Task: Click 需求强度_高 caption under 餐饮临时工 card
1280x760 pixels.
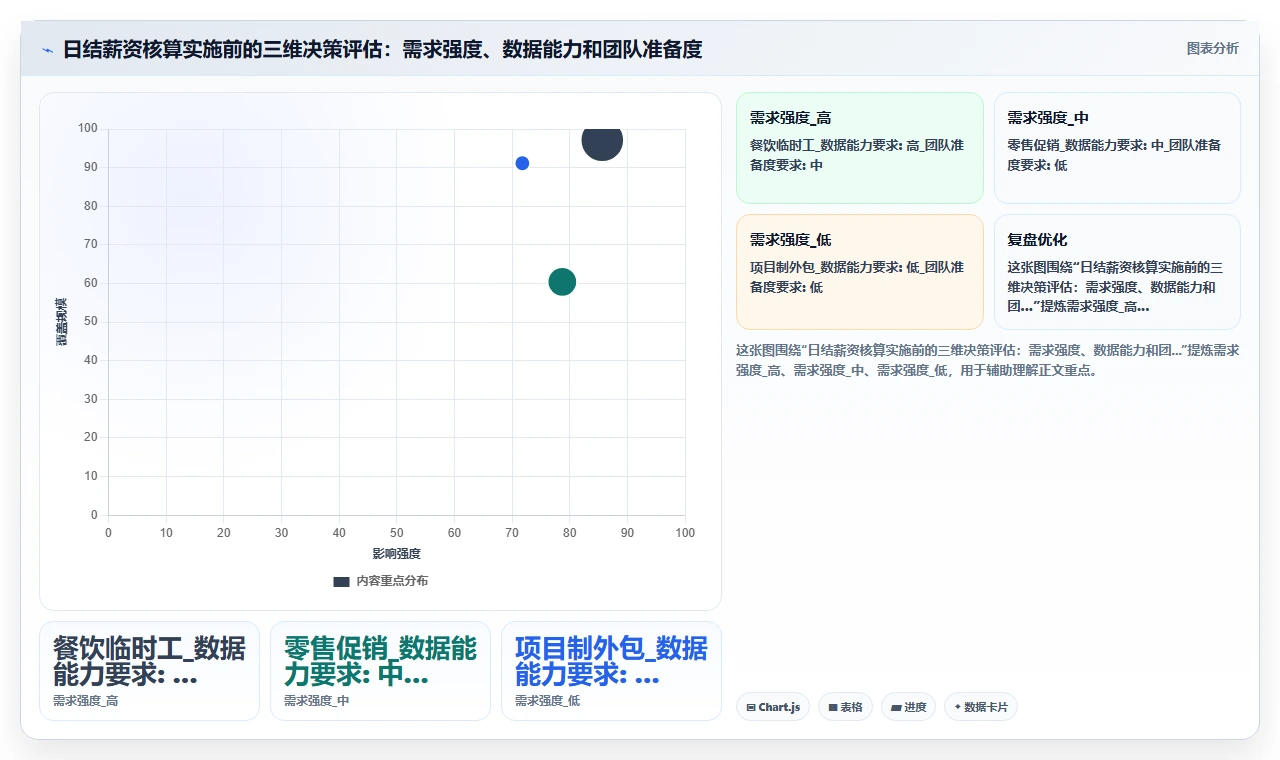Action: click(86, 701)
